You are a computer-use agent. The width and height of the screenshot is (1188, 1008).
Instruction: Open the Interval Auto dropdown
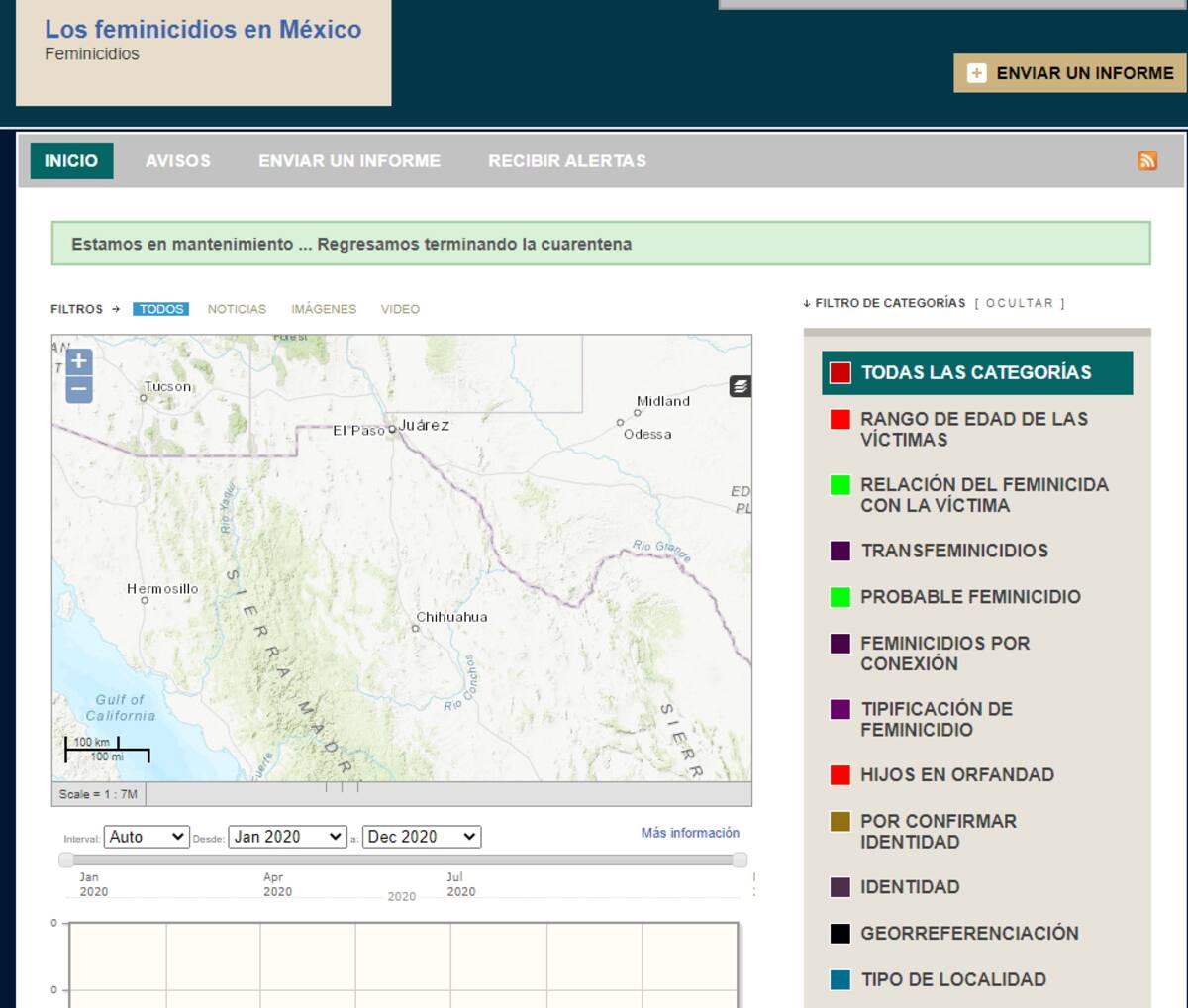(x=147, y=837)
